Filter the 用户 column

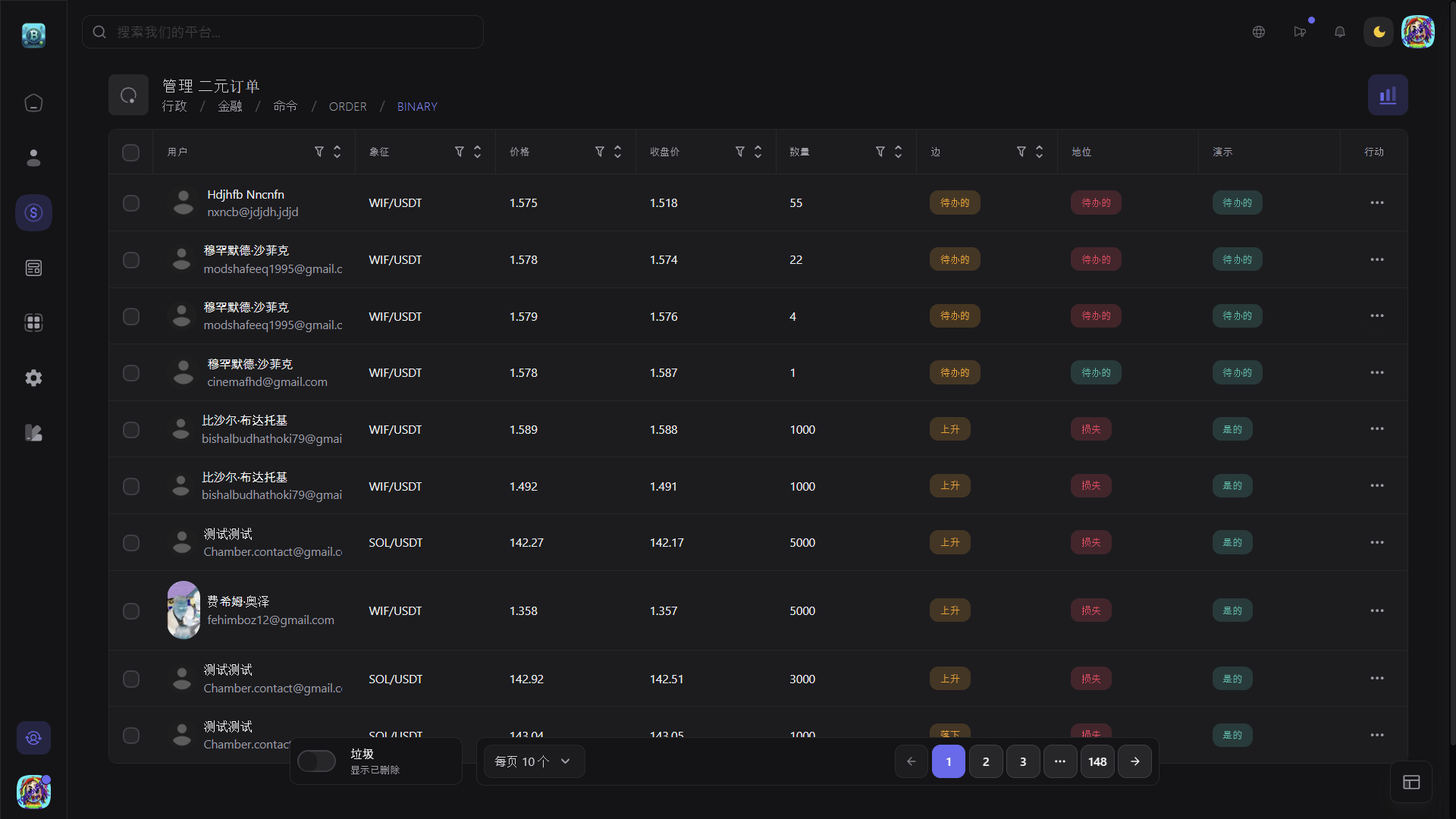(x=319, y=152)
